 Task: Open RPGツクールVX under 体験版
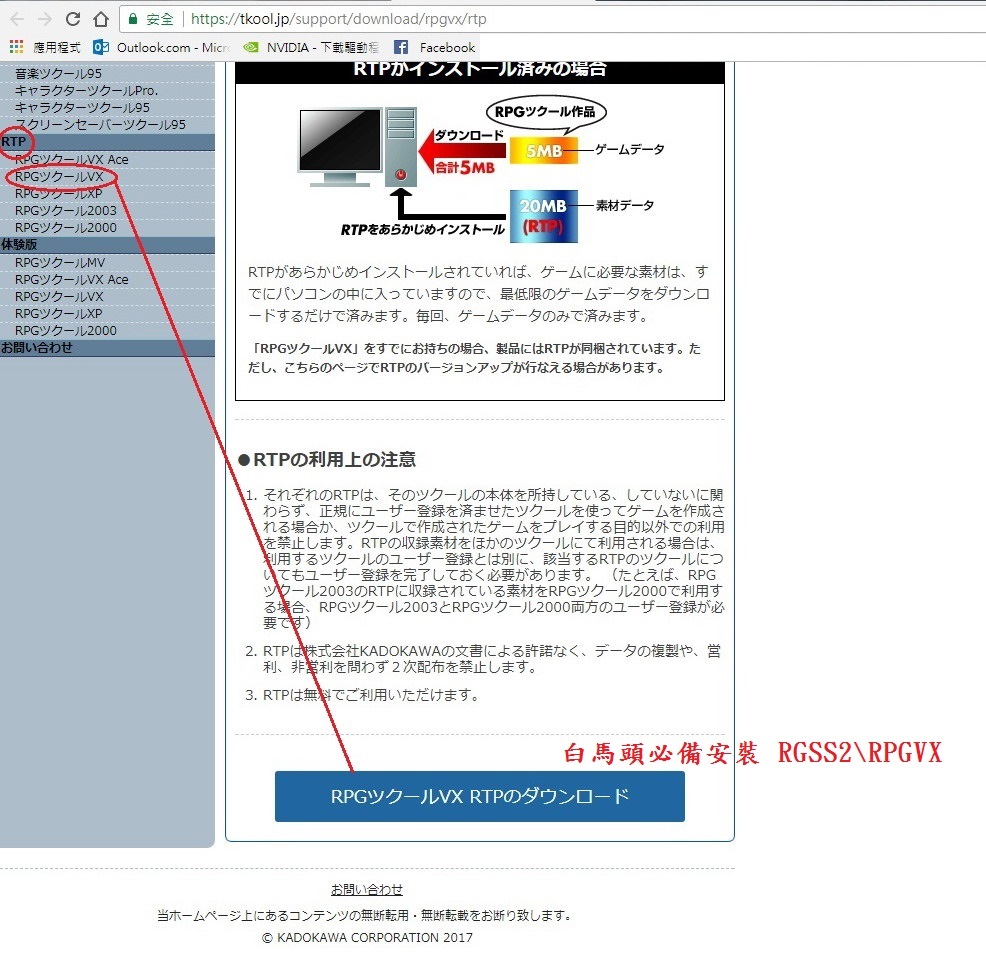click(59, 296)
